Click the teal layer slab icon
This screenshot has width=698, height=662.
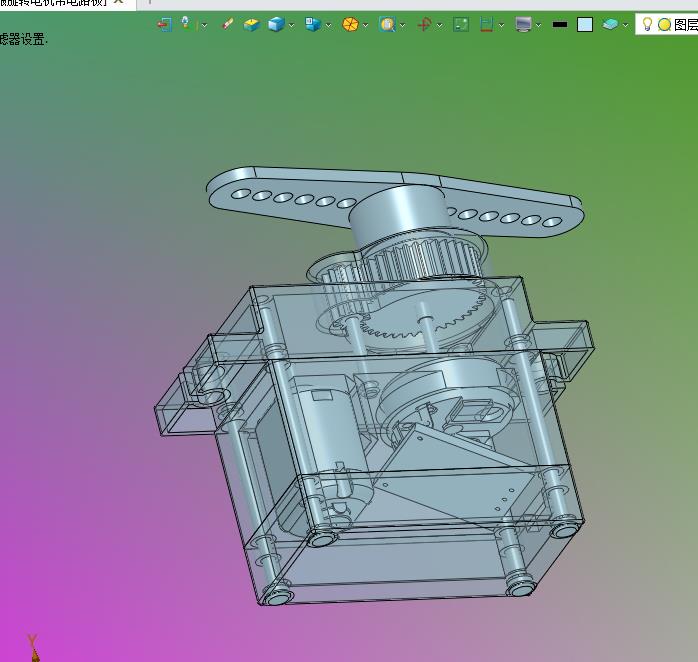610,24
